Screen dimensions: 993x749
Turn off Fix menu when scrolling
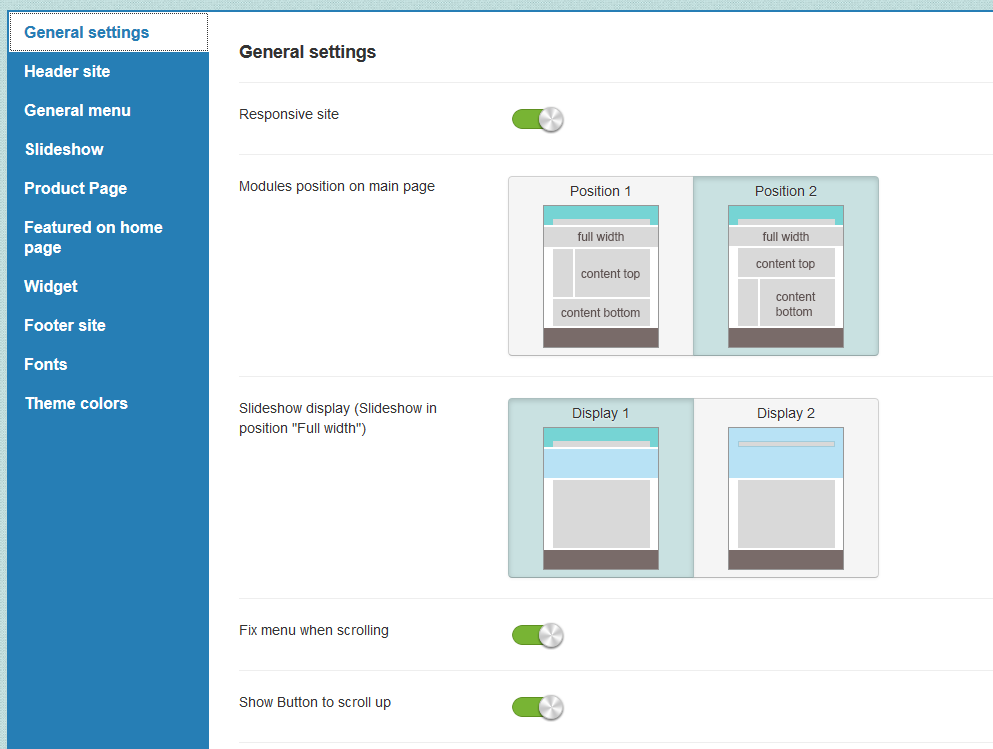click(537, 635)
